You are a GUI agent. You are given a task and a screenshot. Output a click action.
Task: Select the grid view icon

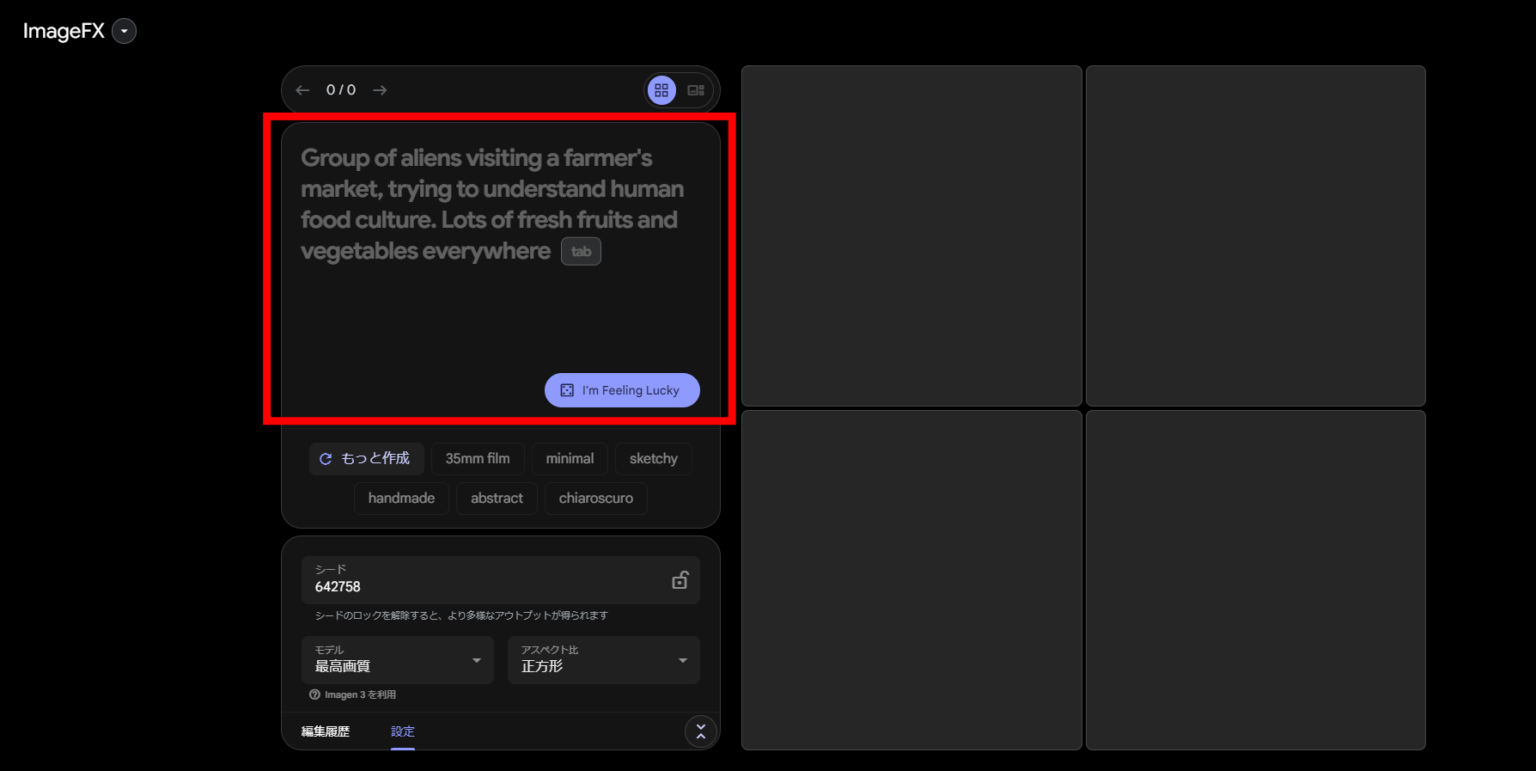pos(661,90)
